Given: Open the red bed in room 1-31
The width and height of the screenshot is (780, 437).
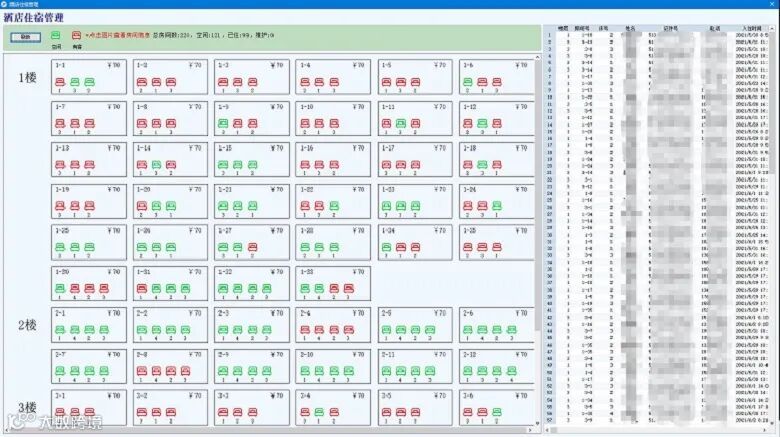Looking at the screenshot, I should tap(142, 288).
